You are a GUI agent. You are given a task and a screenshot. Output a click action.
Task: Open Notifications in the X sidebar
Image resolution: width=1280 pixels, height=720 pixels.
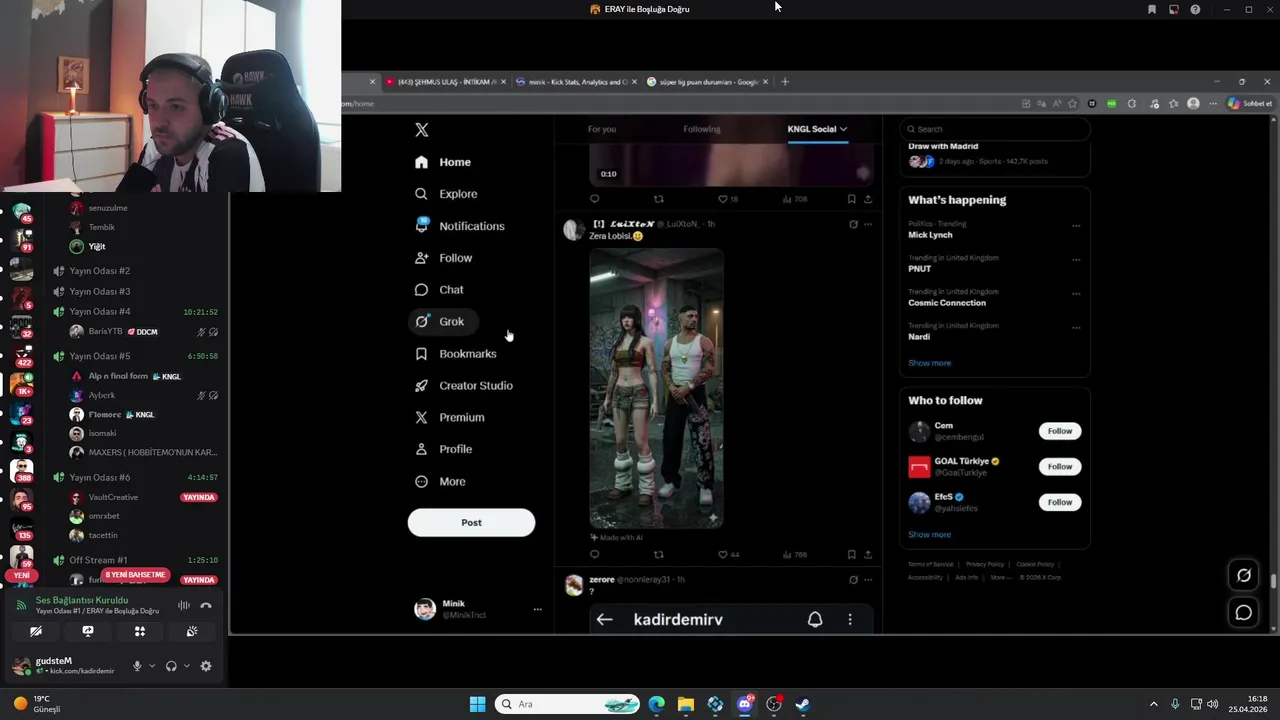click(x=460, y=226)
